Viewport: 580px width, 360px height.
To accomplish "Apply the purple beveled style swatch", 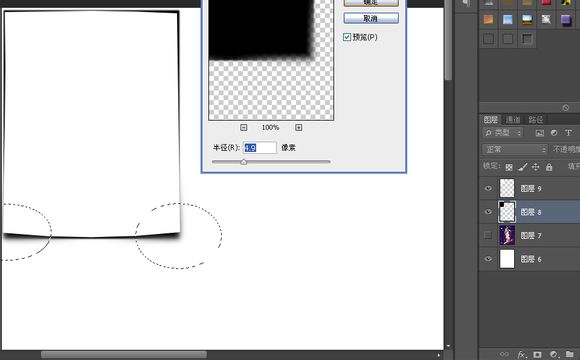I will (x=566, y=19).
